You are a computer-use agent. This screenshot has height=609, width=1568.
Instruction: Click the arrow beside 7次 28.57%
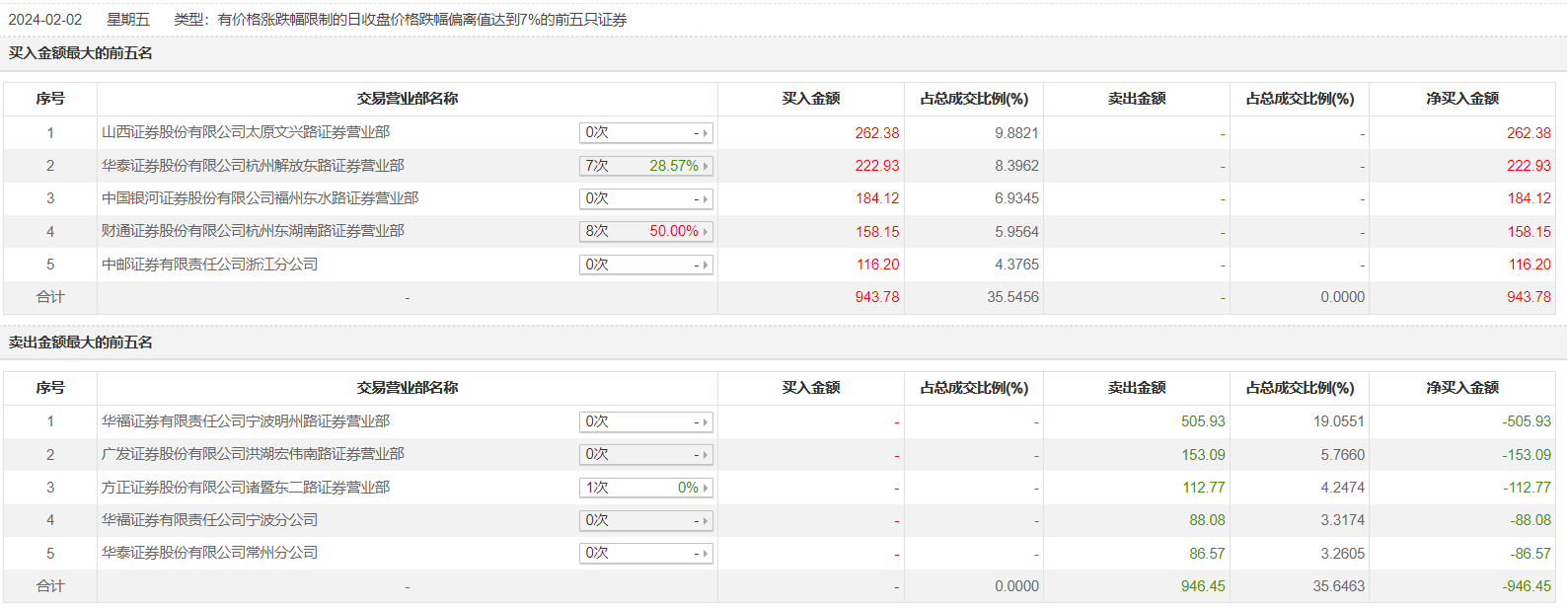(x=706, y=166)
